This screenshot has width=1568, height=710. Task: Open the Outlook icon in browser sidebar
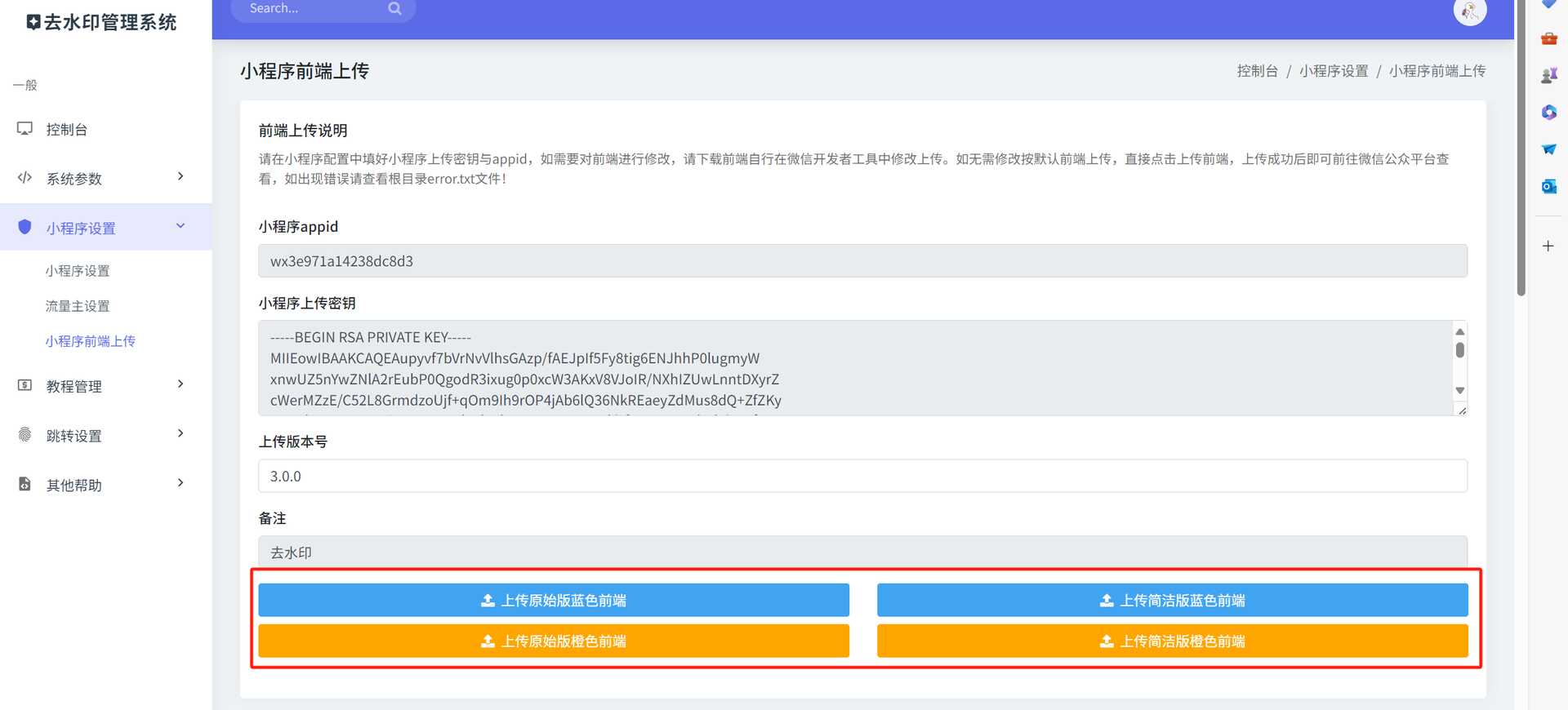tap(1548, 186)
